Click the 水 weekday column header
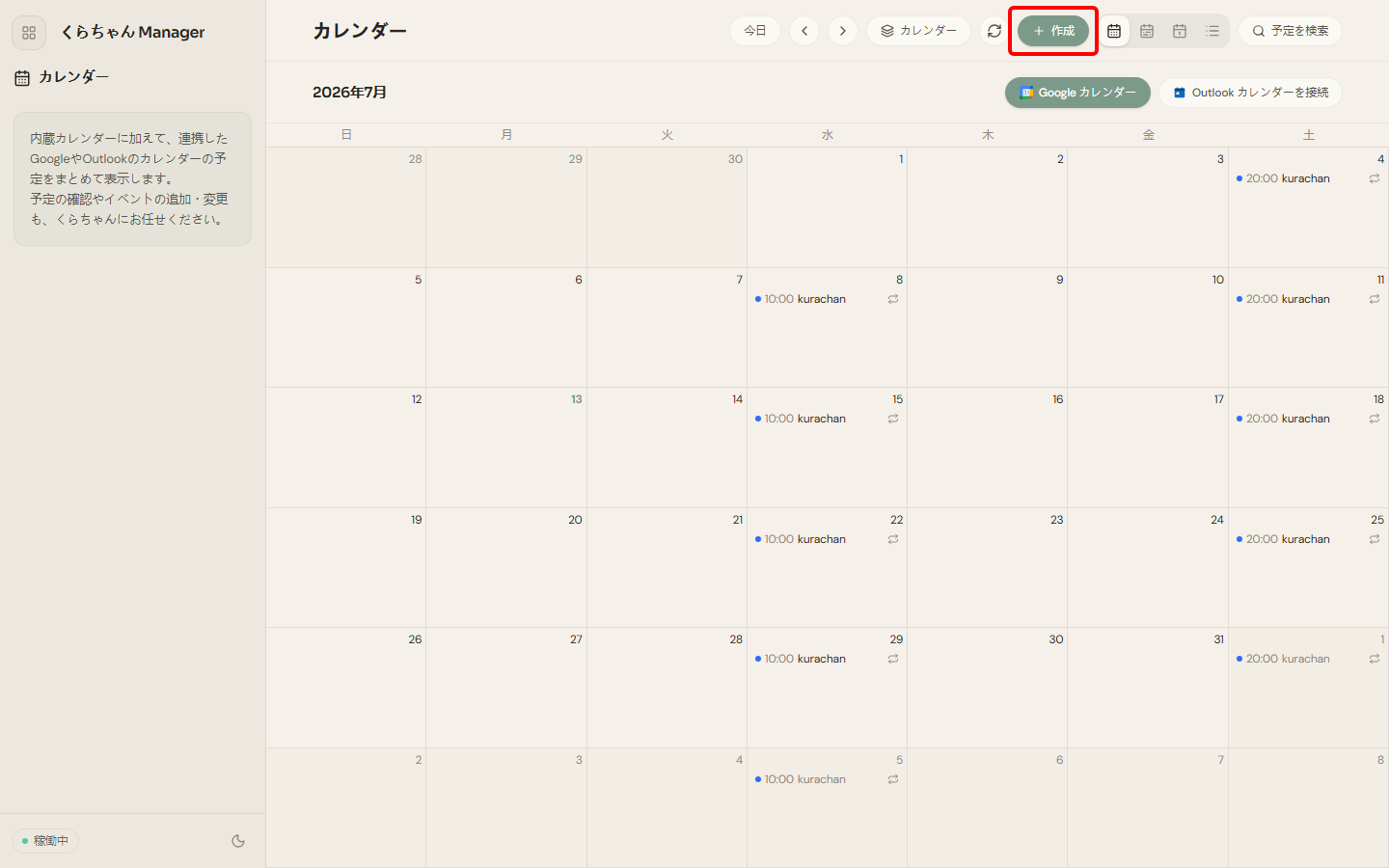The image size is (1389, 868). [827, 135]
